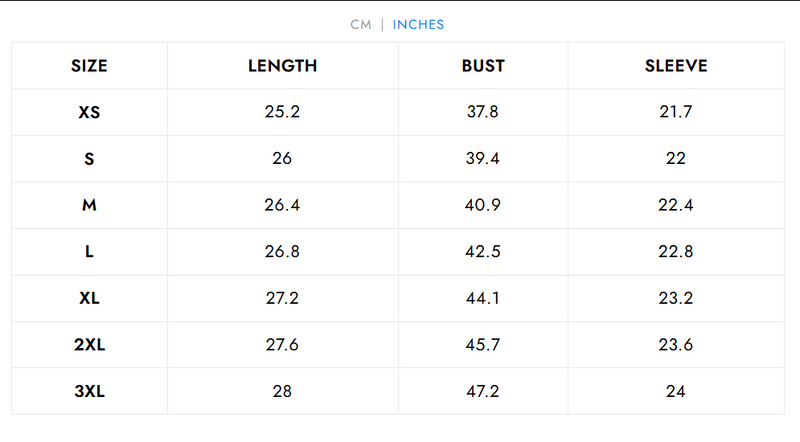Click the L size row label
This screenshot has width=800, height=442.
[x=89, y=251]
